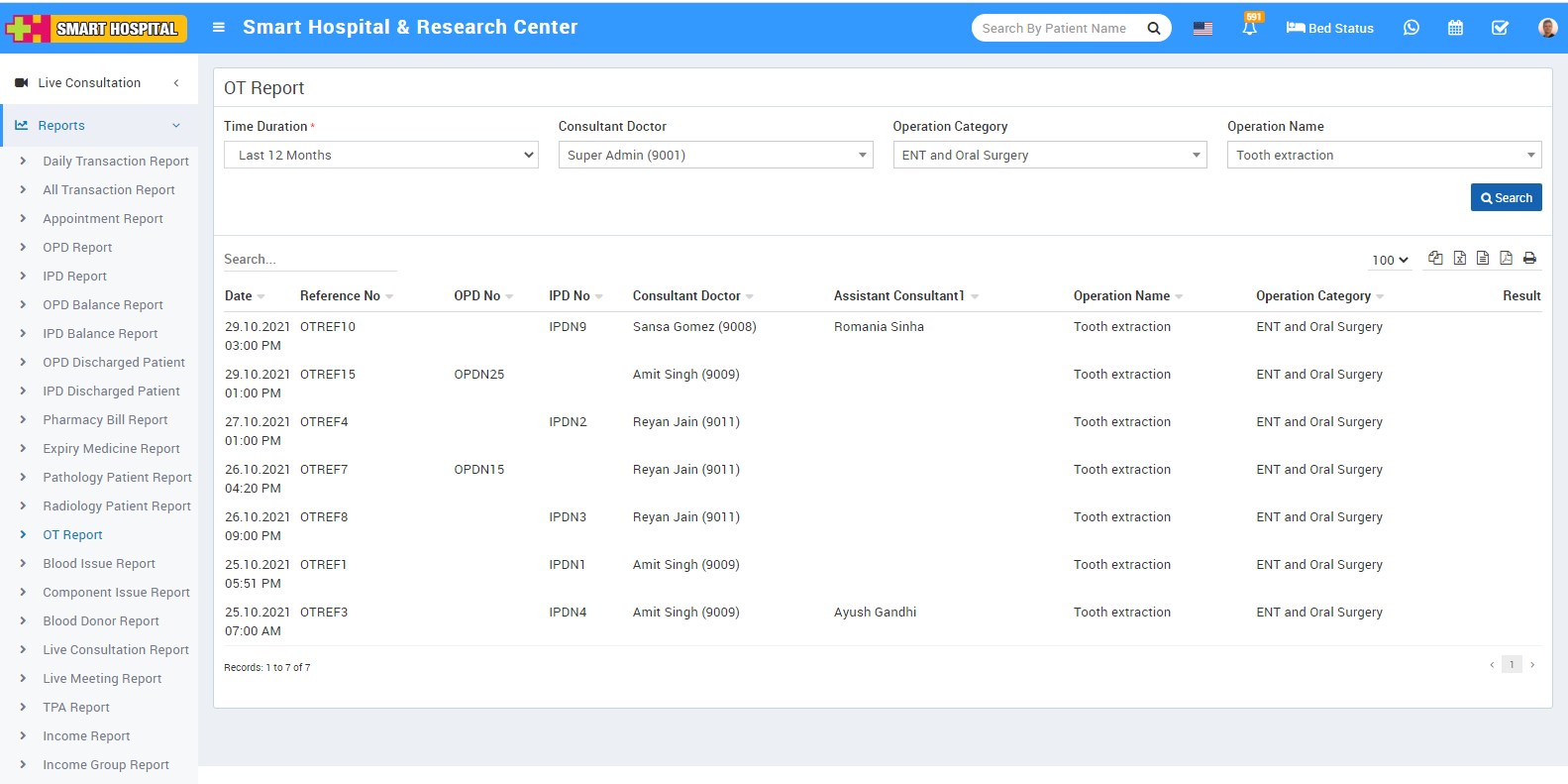Image resolution: width=1568 pixels, height=784 pixels.
Task: Open the Consultant Doctor dropdown
Action: click(715, 155)
